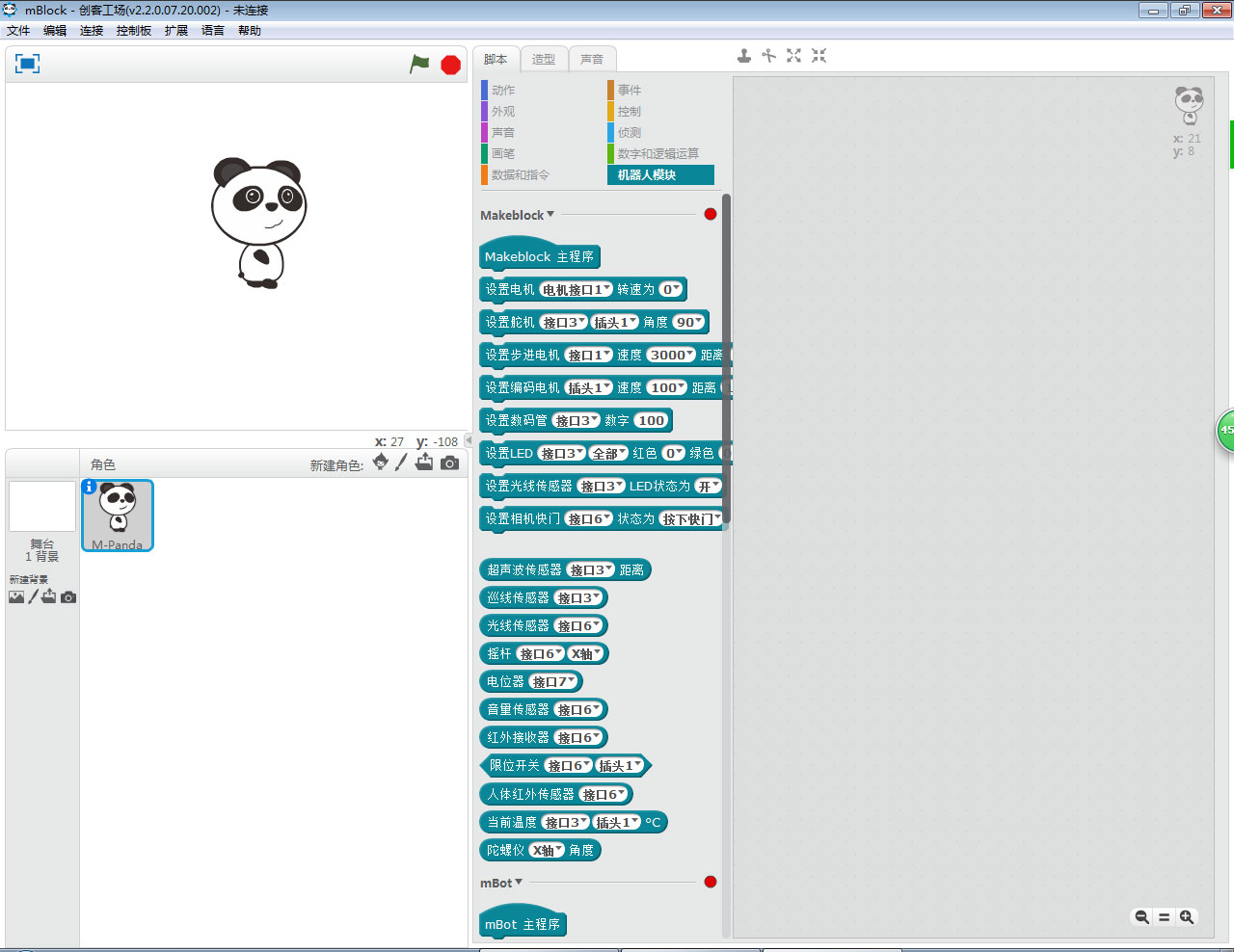Open the 连接 menu
1234x952 pixels.
pyautogui.click(x=92, y=31)
